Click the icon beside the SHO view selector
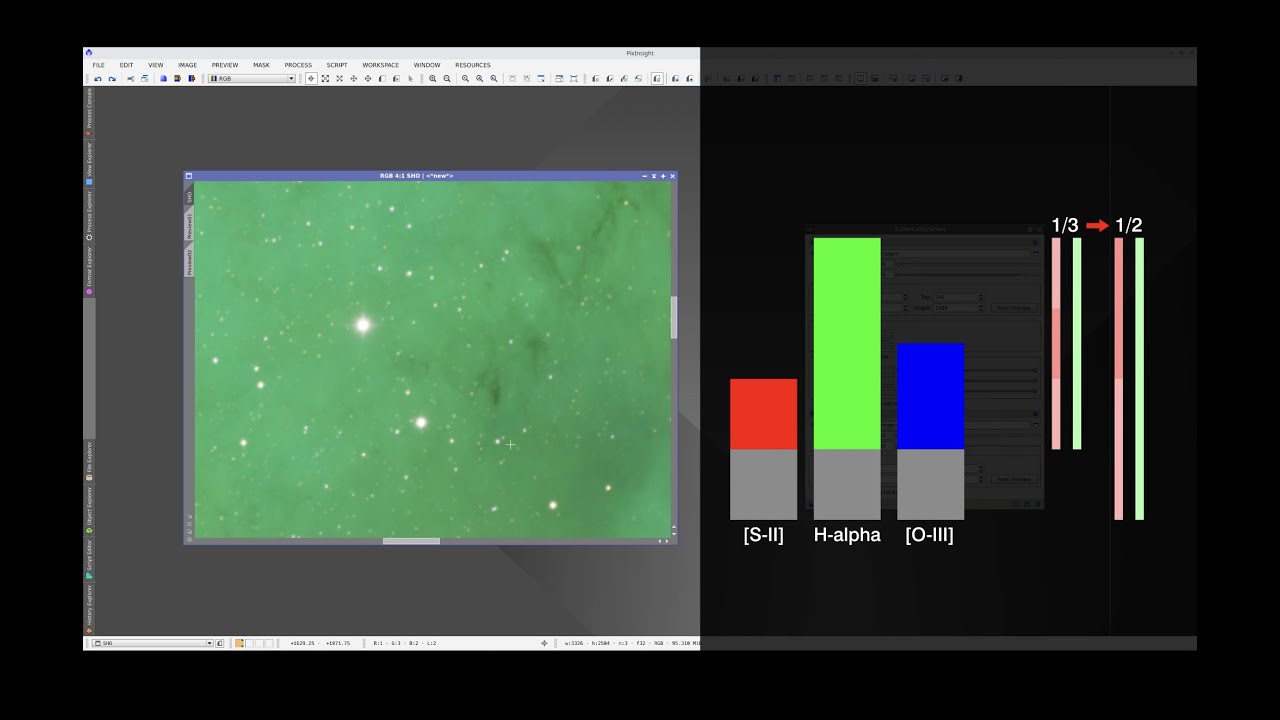This screenshot has width=1280, height=720. [x=220, y=643]
